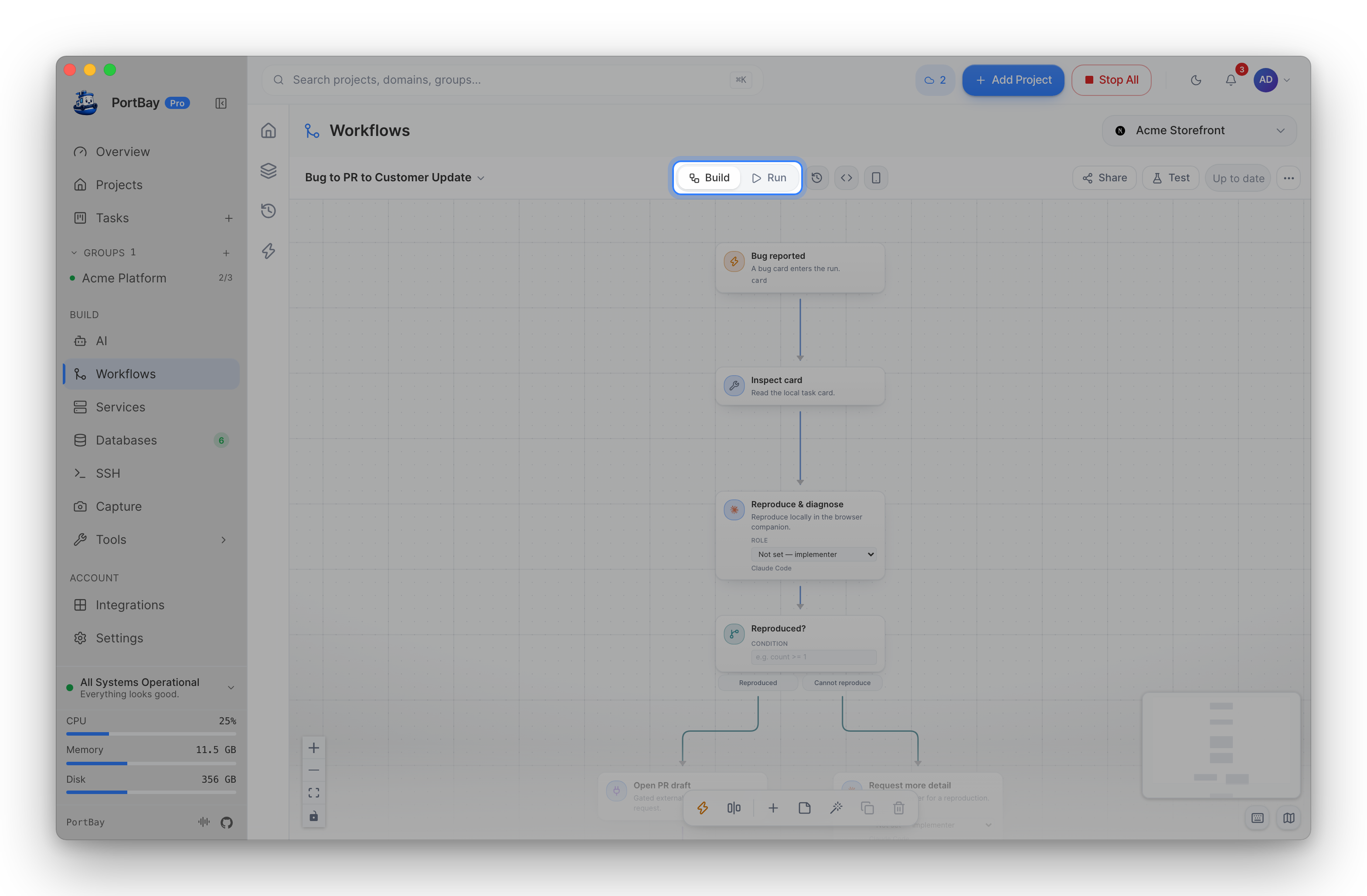This screenshot has height=896, width=1367.
Task: Click the Add Project button
Action: click(x=1013, y=80)
